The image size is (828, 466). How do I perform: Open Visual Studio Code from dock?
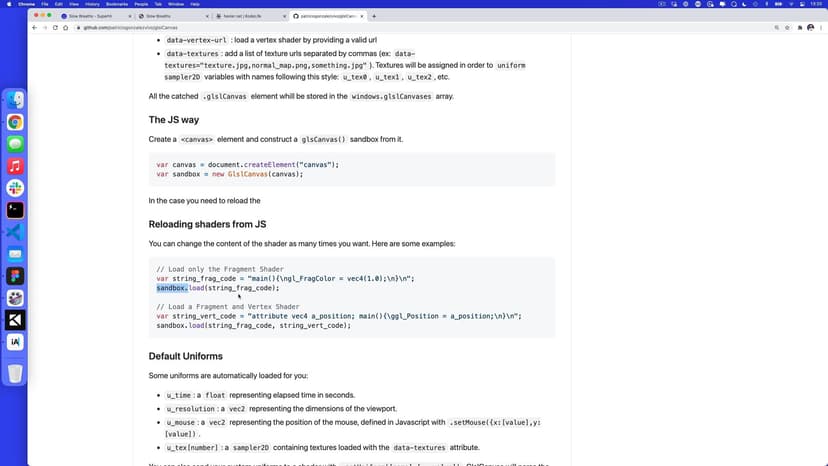click(x=15, y=232)
